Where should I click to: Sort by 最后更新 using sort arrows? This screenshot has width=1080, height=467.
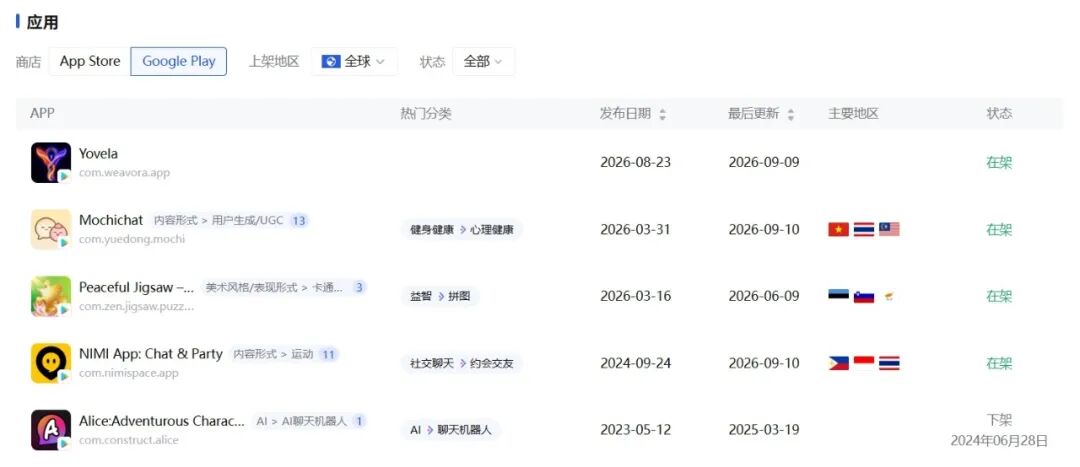click(x=791, y=114)
